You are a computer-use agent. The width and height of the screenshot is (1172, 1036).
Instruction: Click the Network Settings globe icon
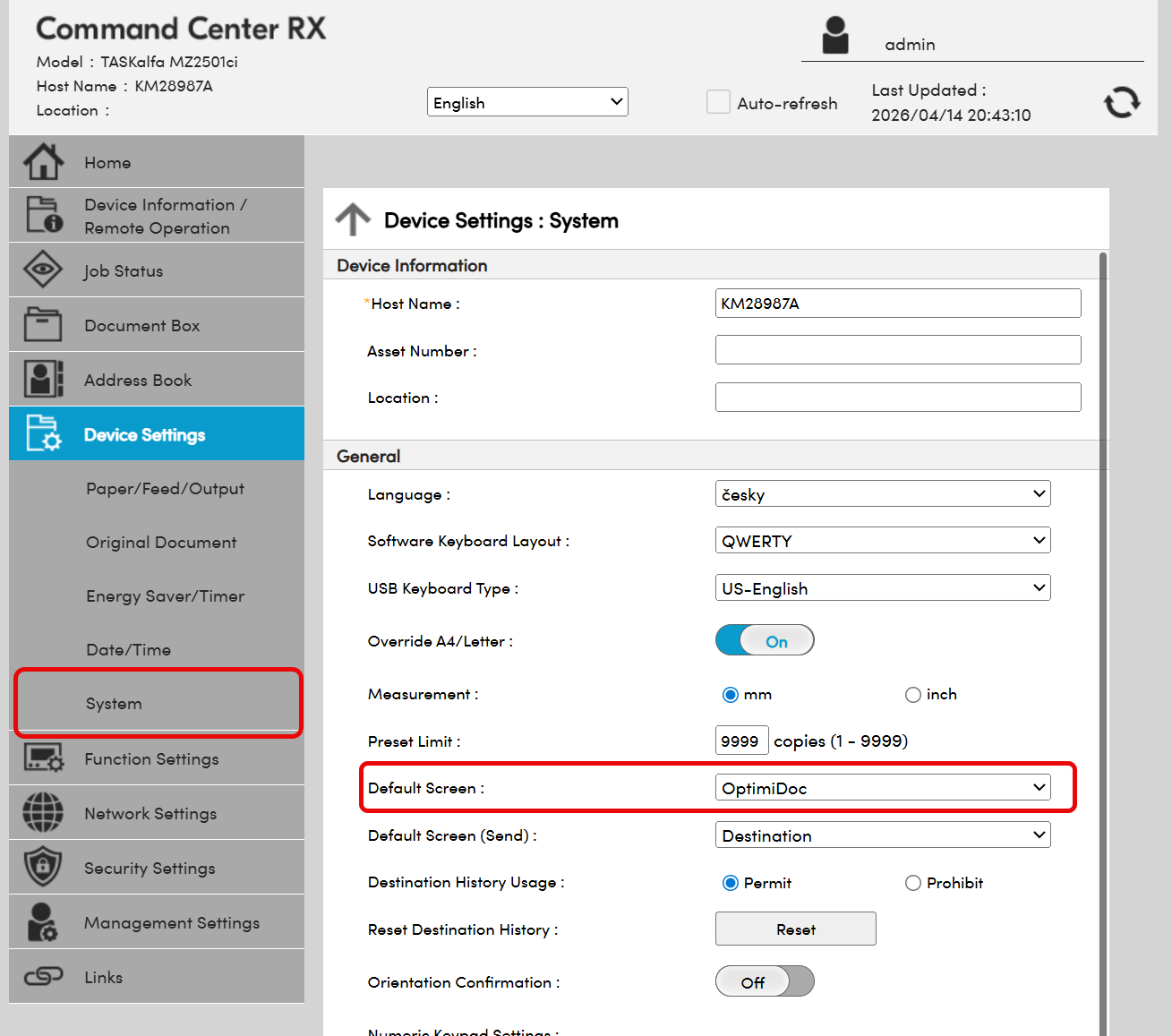tap(43, 813)
